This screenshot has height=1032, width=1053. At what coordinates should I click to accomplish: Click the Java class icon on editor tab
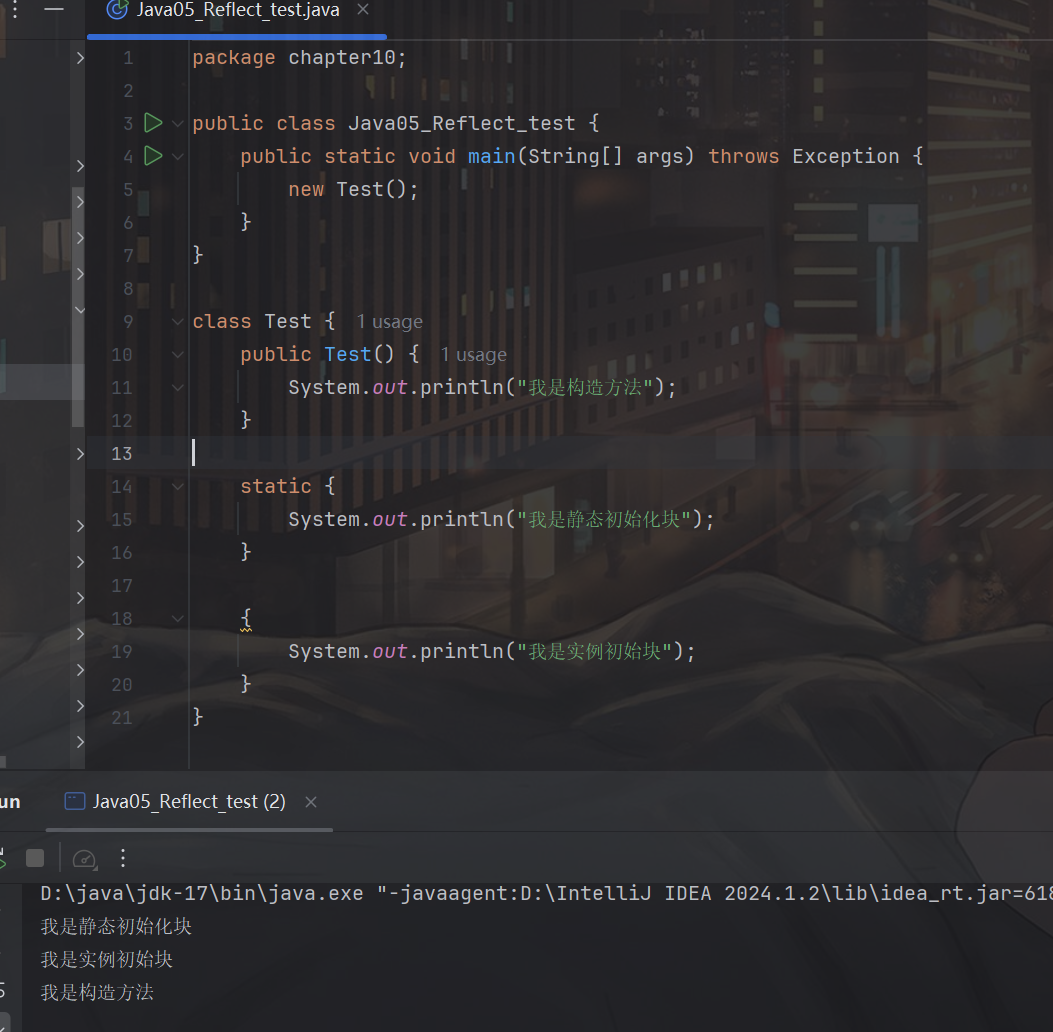(117, 10)
